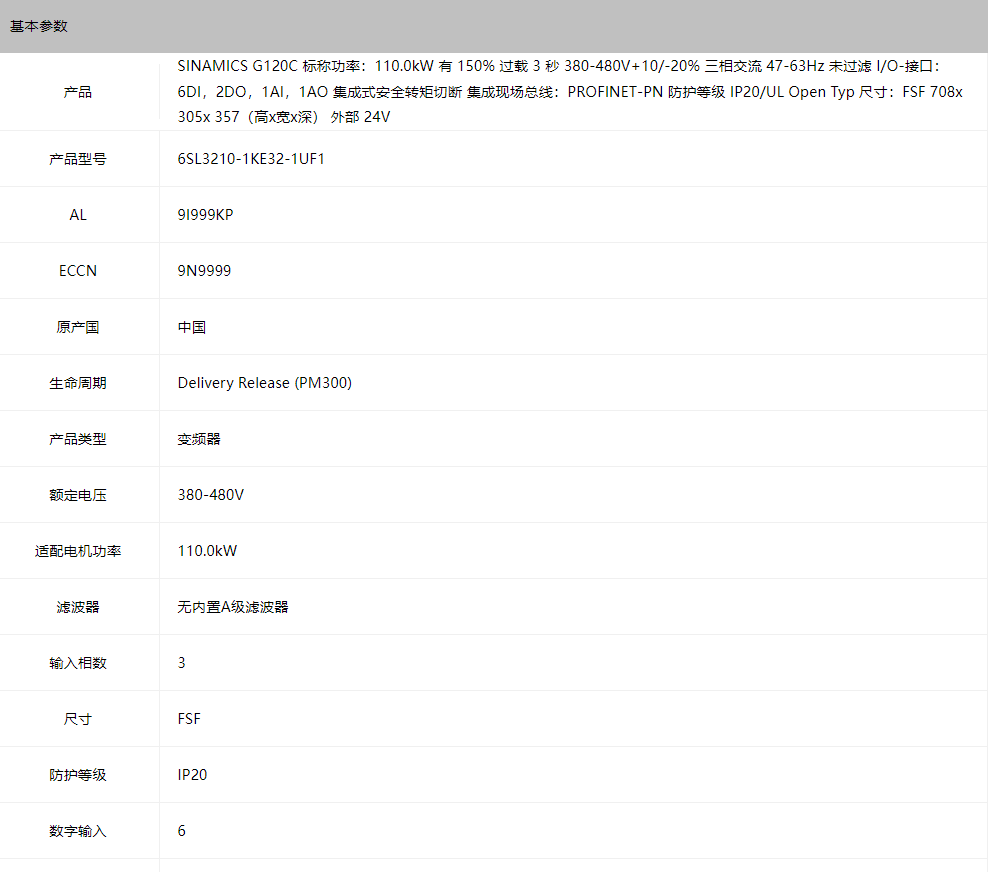Click the value 9N9999
Image resolution: width=988 pixels, height=872 pixels.
(x=204, y=271)
